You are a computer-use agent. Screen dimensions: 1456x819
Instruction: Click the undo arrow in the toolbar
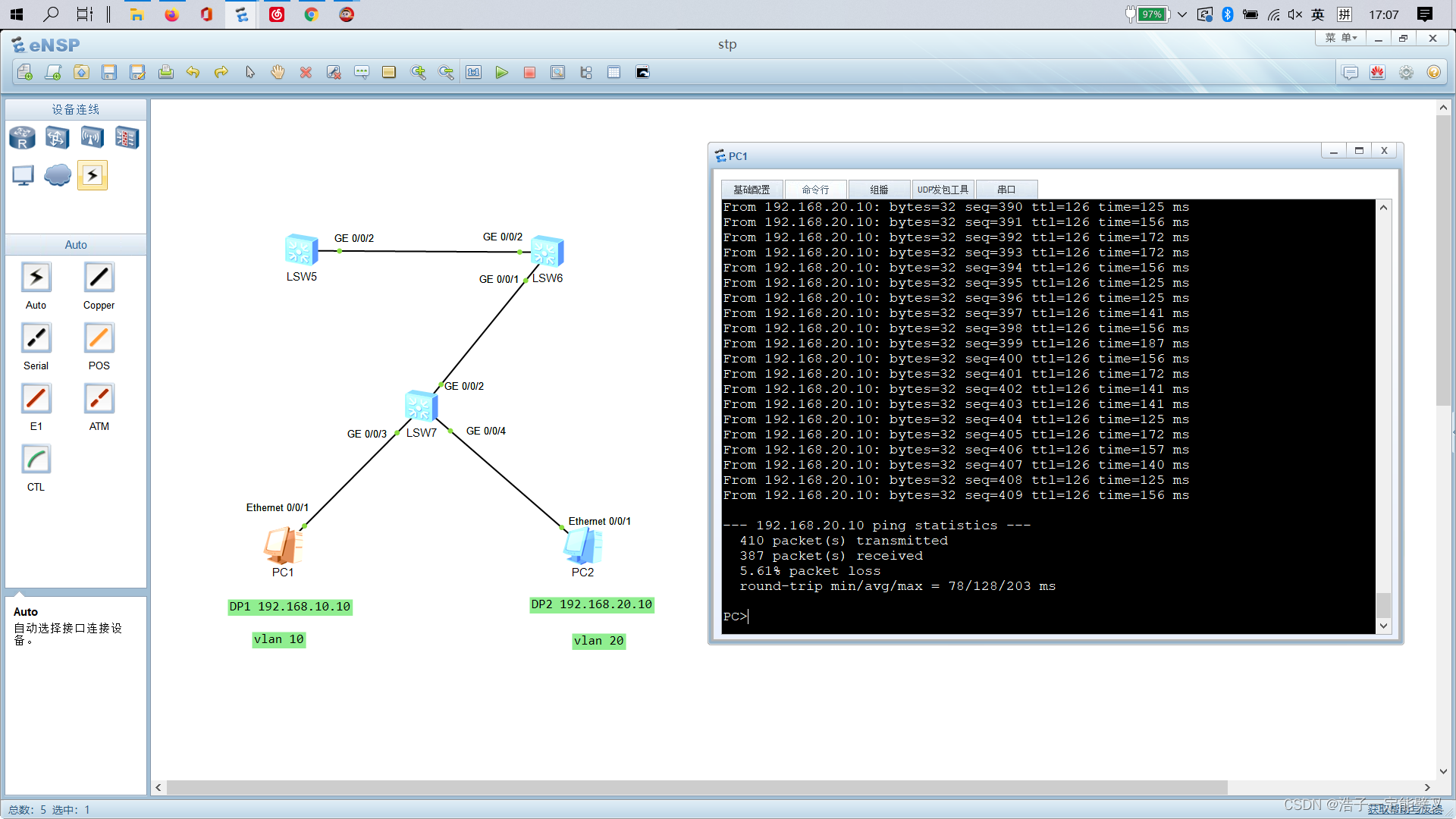[193, 73]
